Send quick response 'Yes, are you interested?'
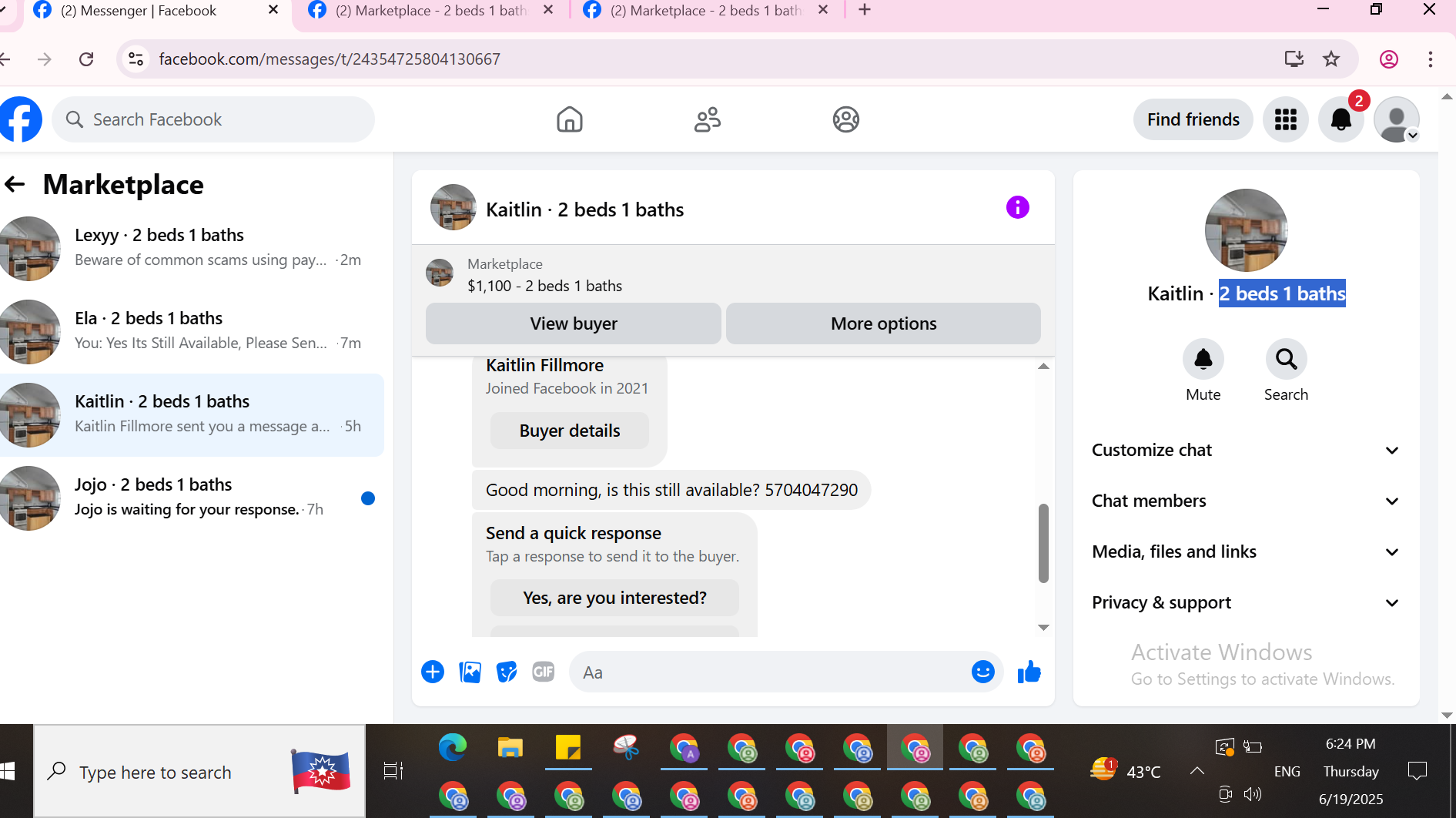 (614, 598)
